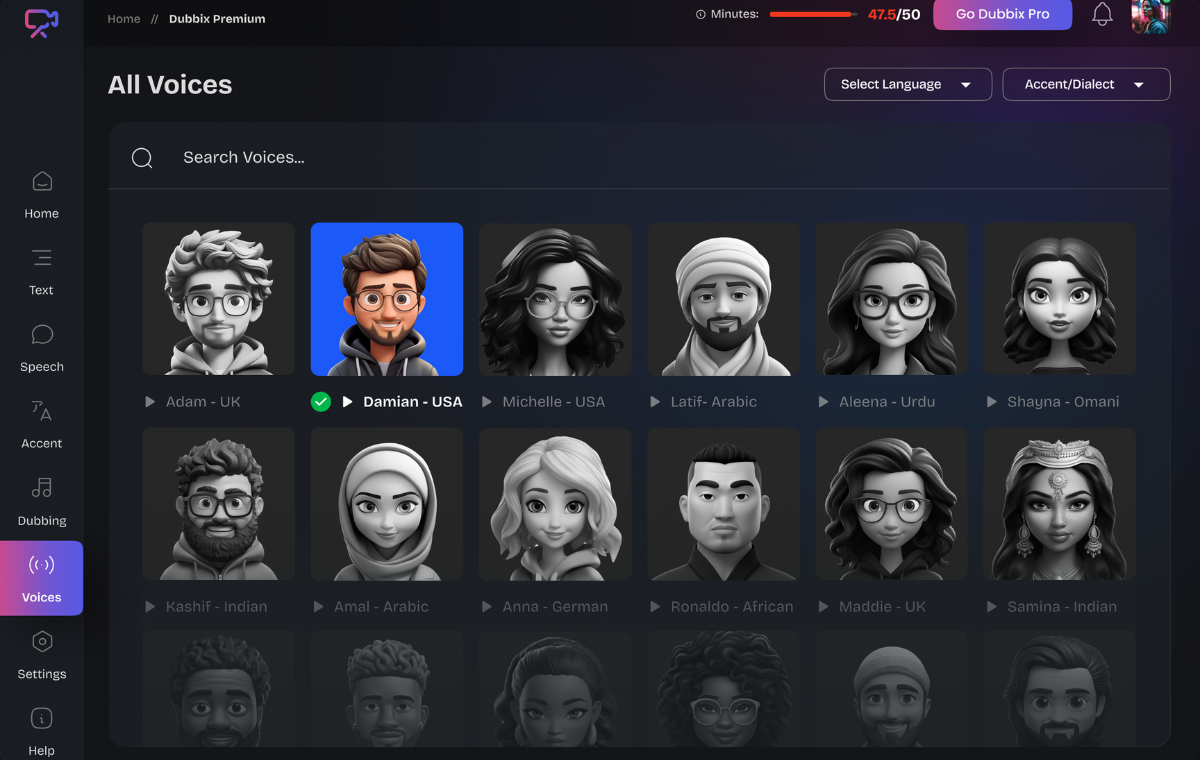
Task: Click the Home breadcrumb link
Action: pos(124,19)
